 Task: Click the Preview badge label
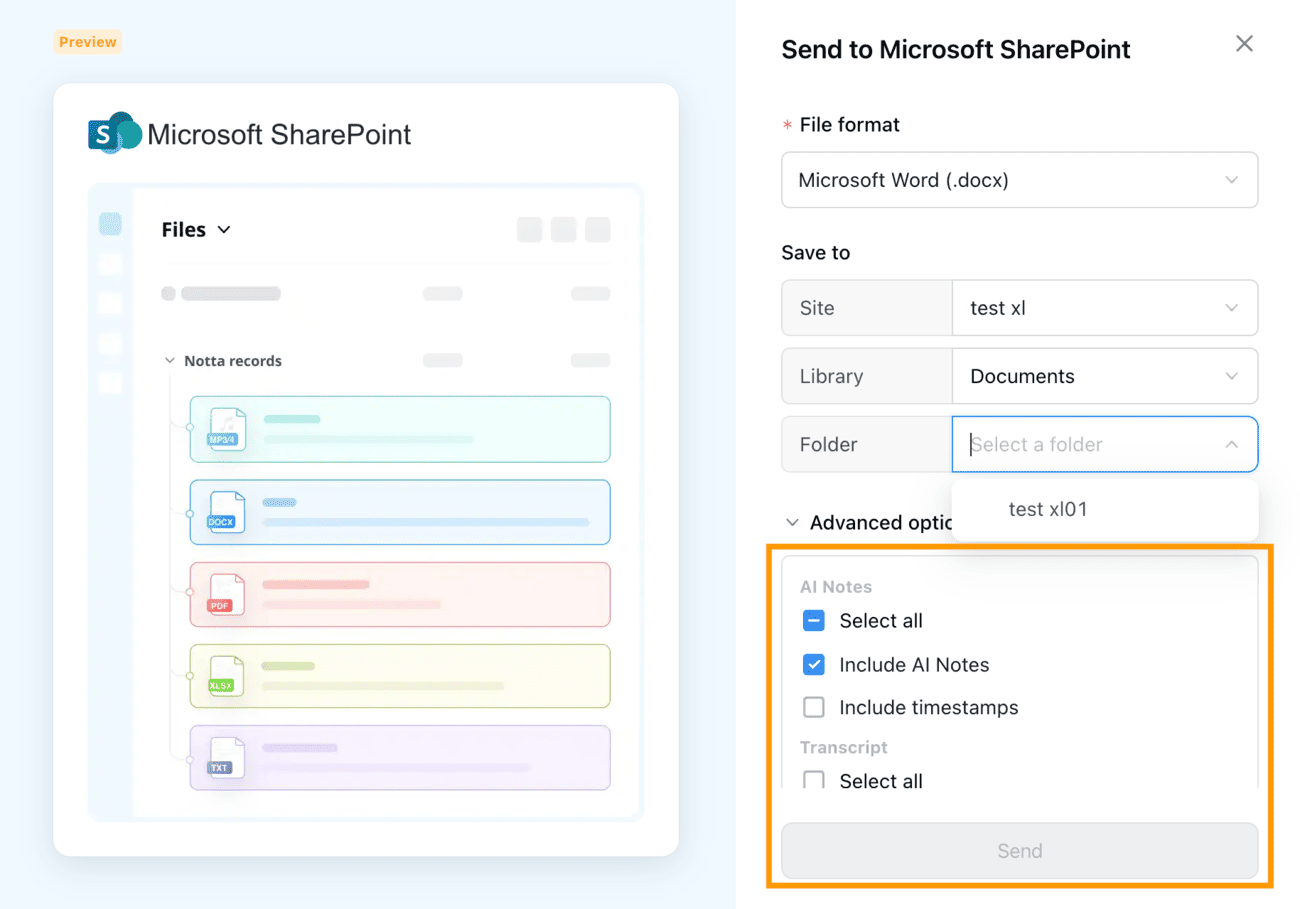point(88,42)
